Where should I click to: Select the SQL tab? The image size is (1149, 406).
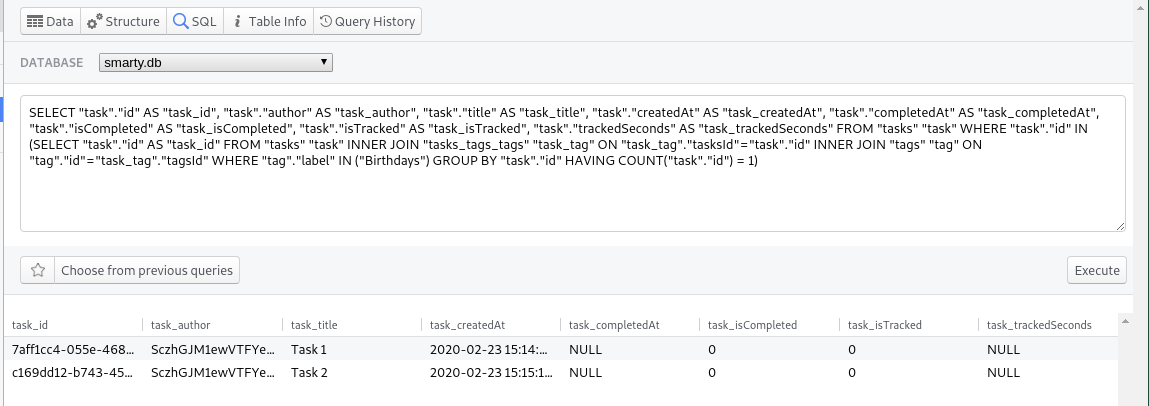(195, 21)
